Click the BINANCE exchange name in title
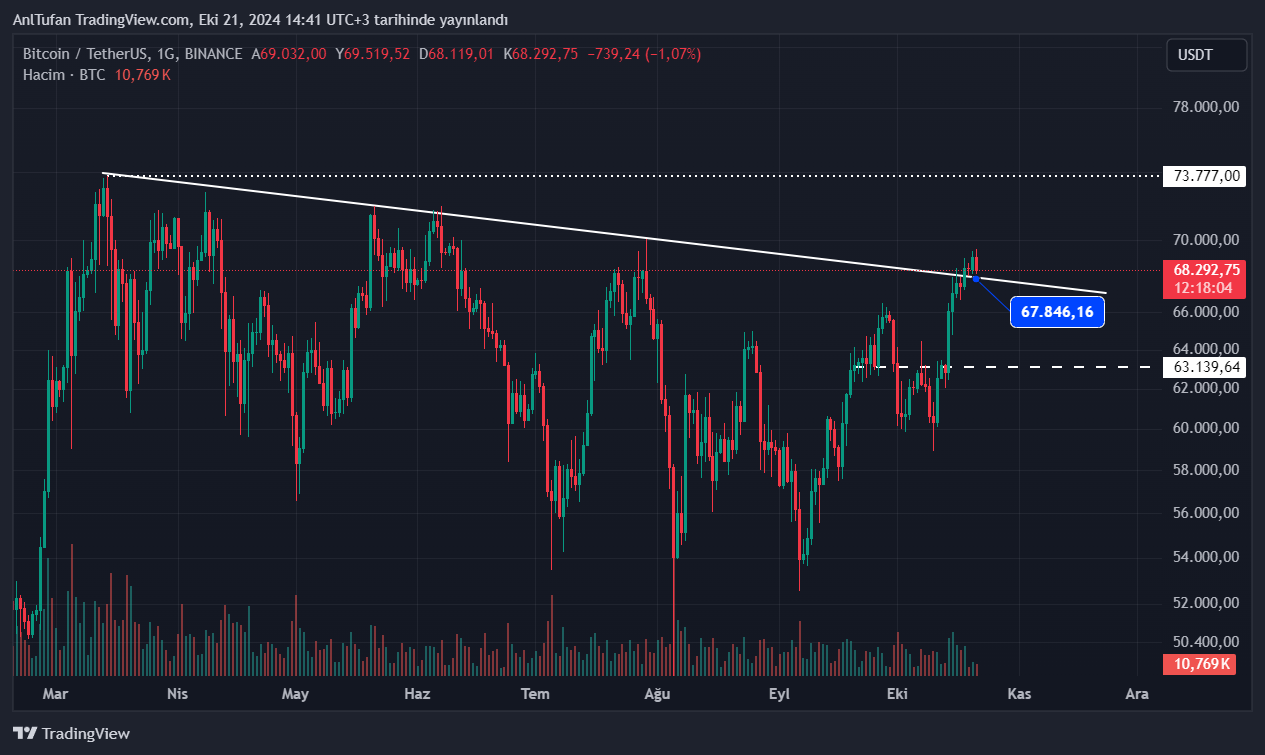Viewport: 1265px width, 755px height. pos(213,54)
